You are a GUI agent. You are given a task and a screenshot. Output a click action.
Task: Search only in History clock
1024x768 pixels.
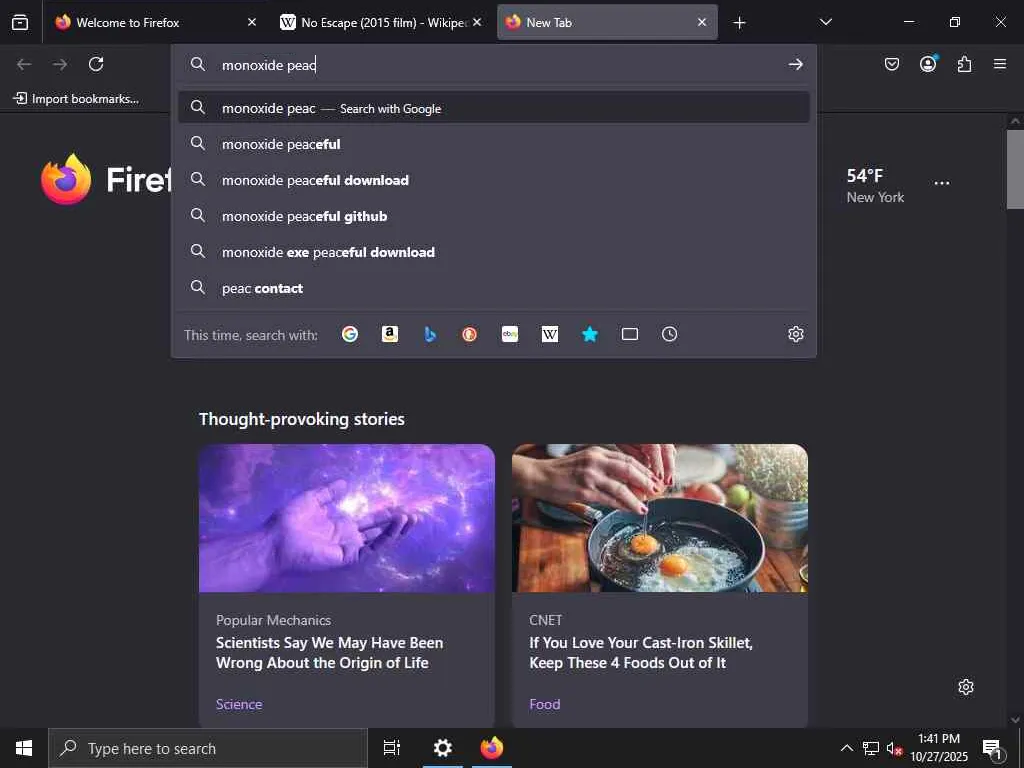(669, 334)
